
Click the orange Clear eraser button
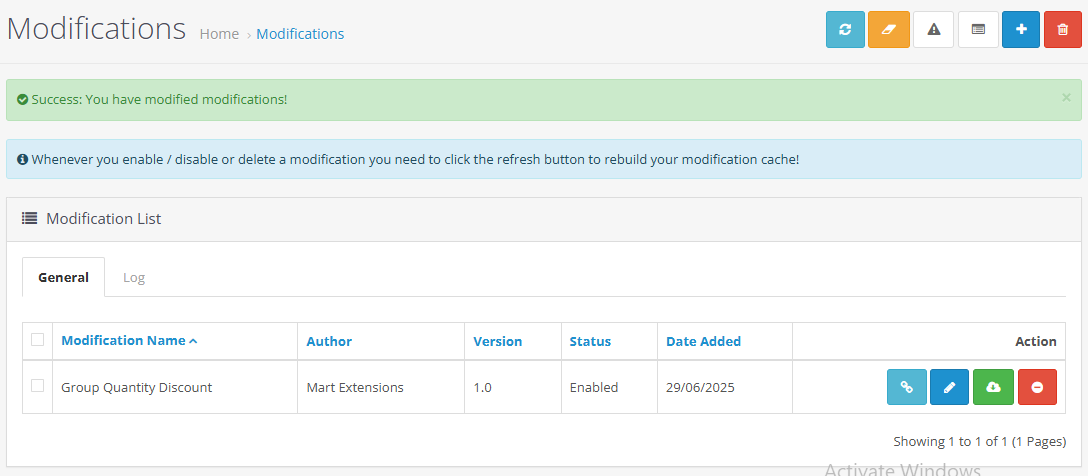[889, 30]
